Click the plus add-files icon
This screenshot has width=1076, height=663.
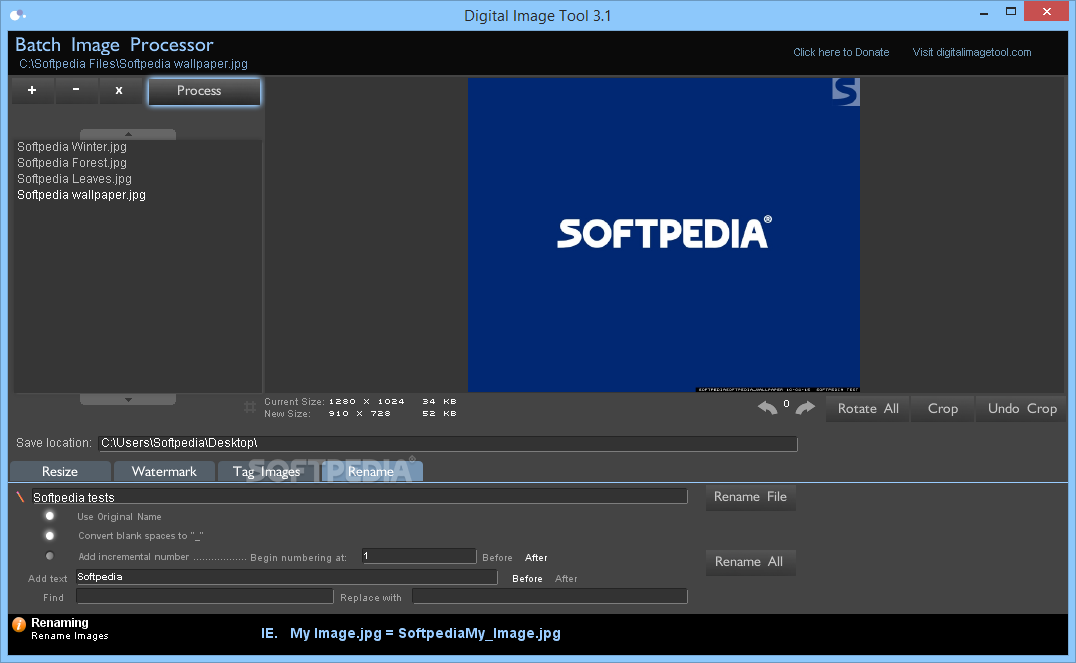[x=32, y=91]
